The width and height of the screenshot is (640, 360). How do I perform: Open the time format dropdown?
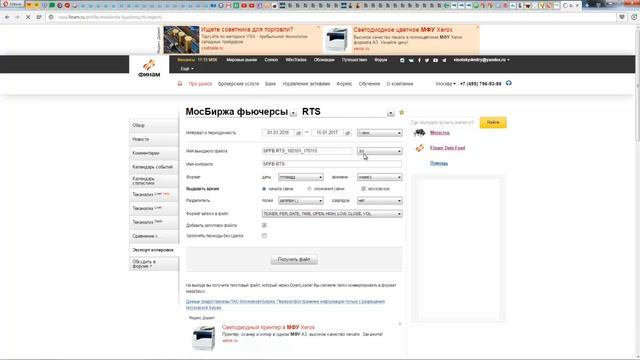pos(380,177)
